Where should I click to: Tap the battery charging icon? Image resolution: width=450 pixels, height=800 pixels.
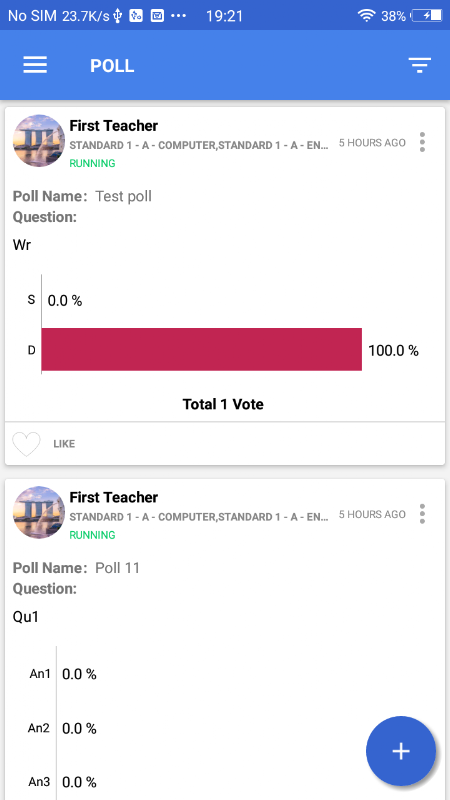click(427, 16)
